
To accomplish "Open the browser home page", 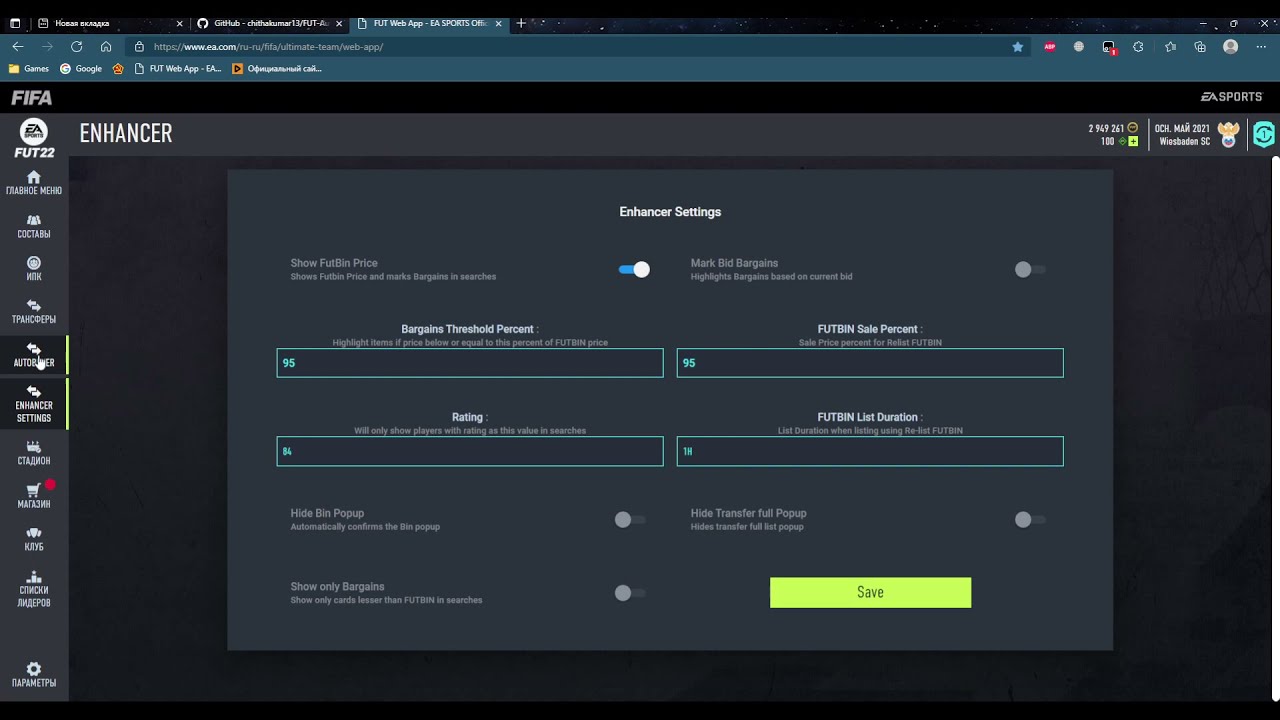I will (x=106, y=47).
